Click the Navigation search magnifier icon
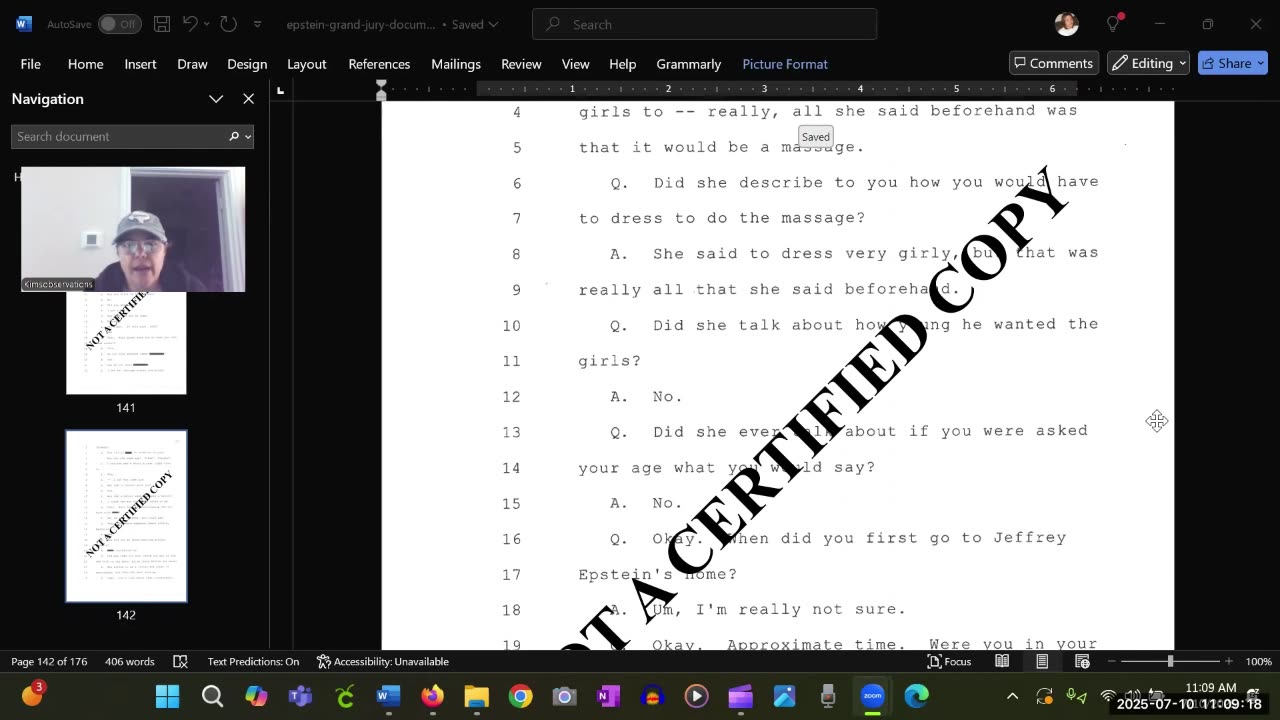Viewport: 1280px width, 720px height. click(x=234, y=136)
